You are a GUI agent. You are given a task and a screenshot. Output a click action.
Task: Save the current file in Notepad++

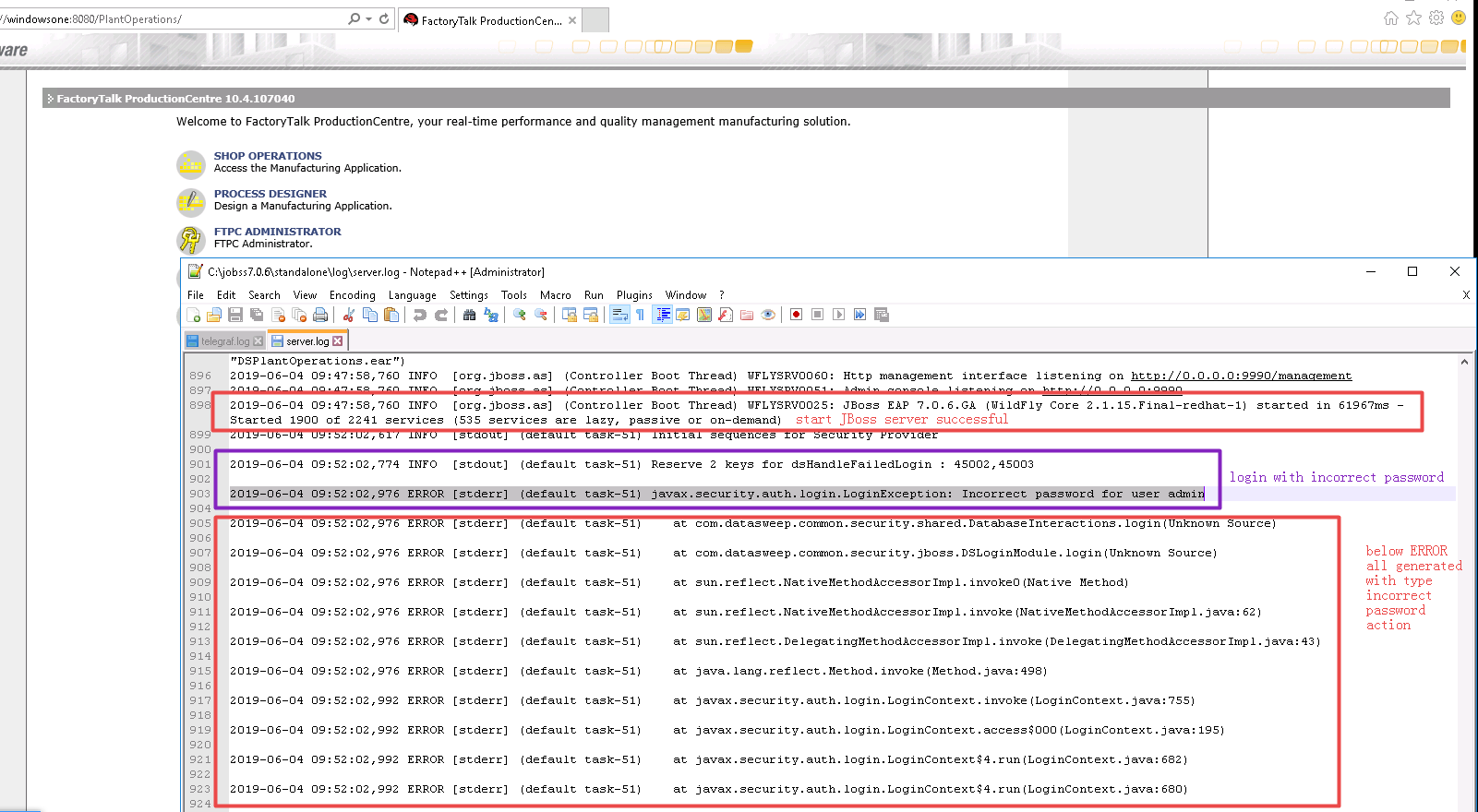[x=235, y=315]
